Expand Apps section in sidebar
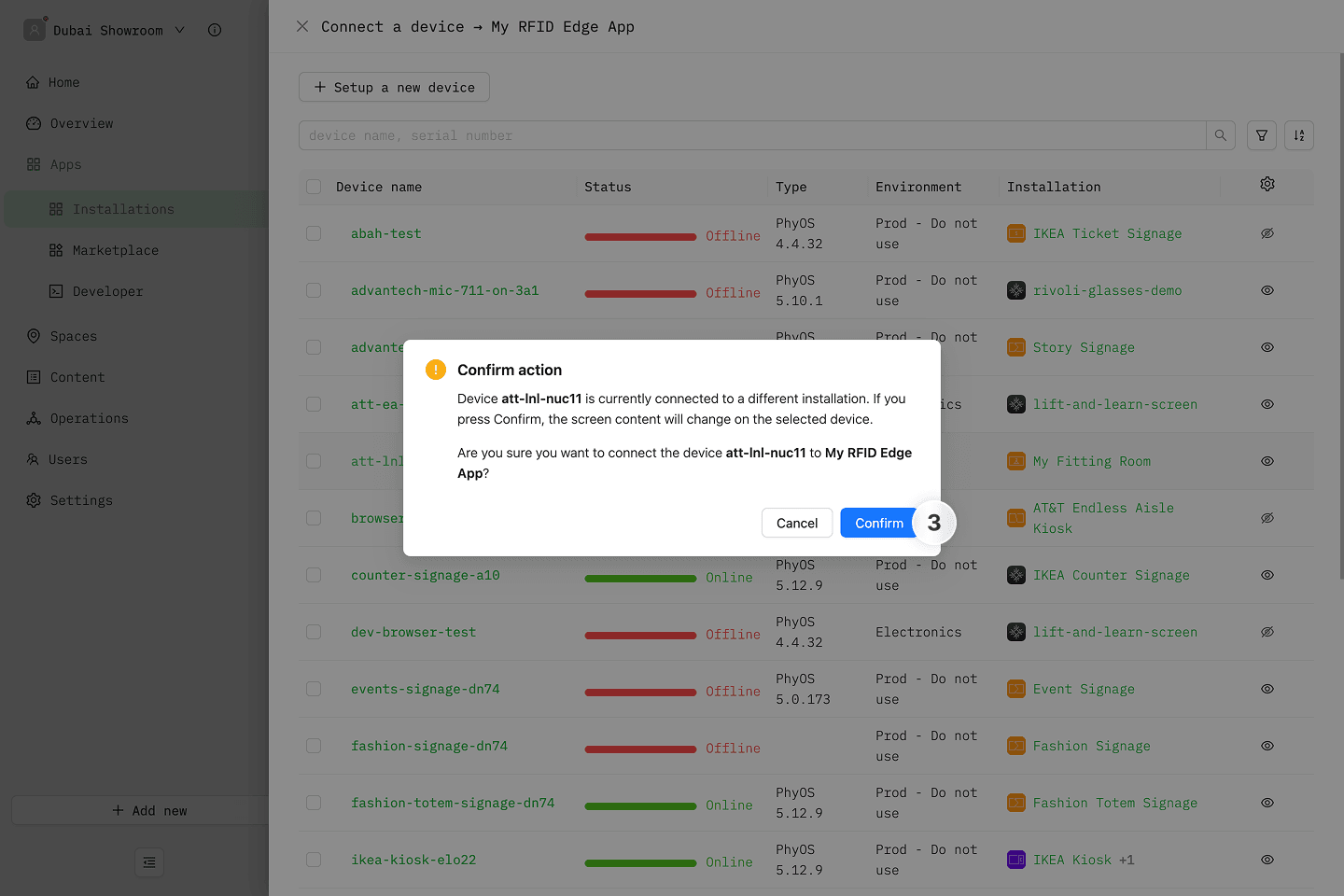The image size is (1344, 896). [x=65, y=164]
